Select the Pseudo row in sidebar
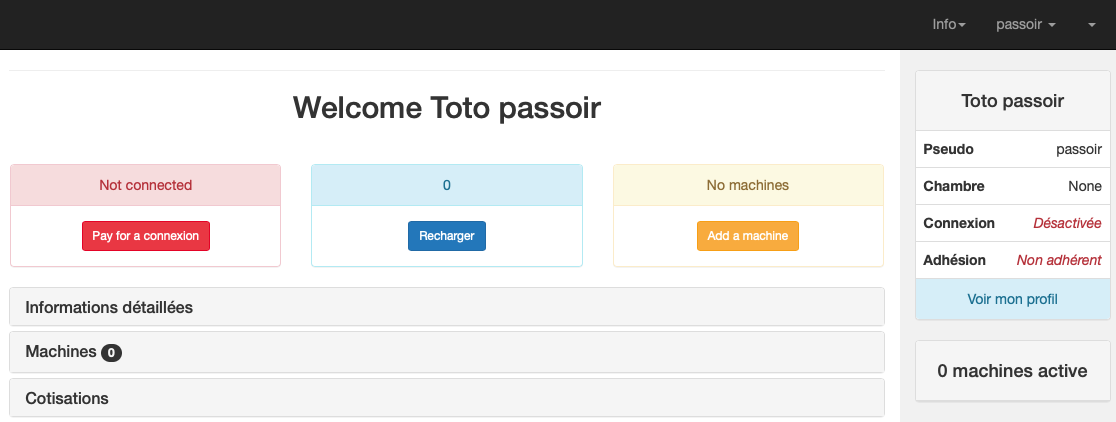 1012,149
